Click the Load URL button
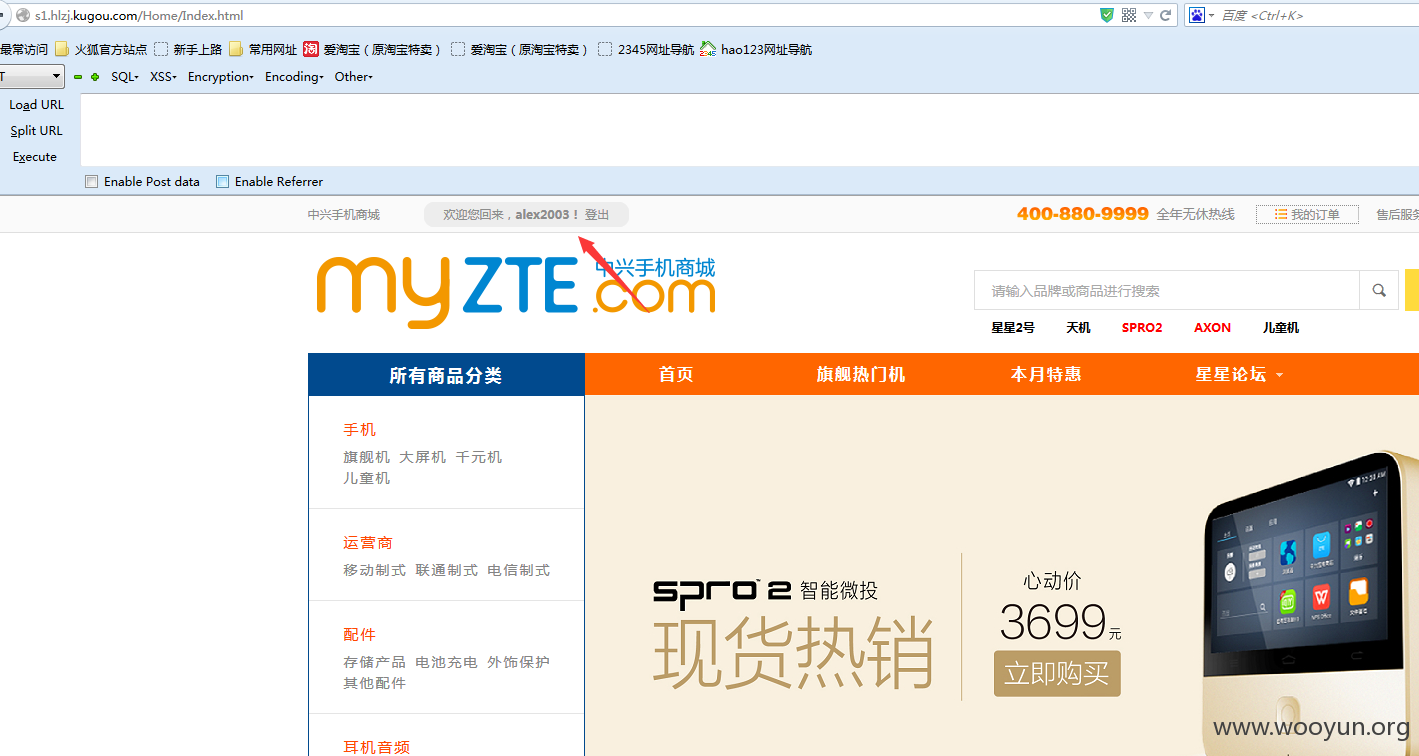Image resolution: width=1419 pixels, height=756 pixels. point(36,105)
